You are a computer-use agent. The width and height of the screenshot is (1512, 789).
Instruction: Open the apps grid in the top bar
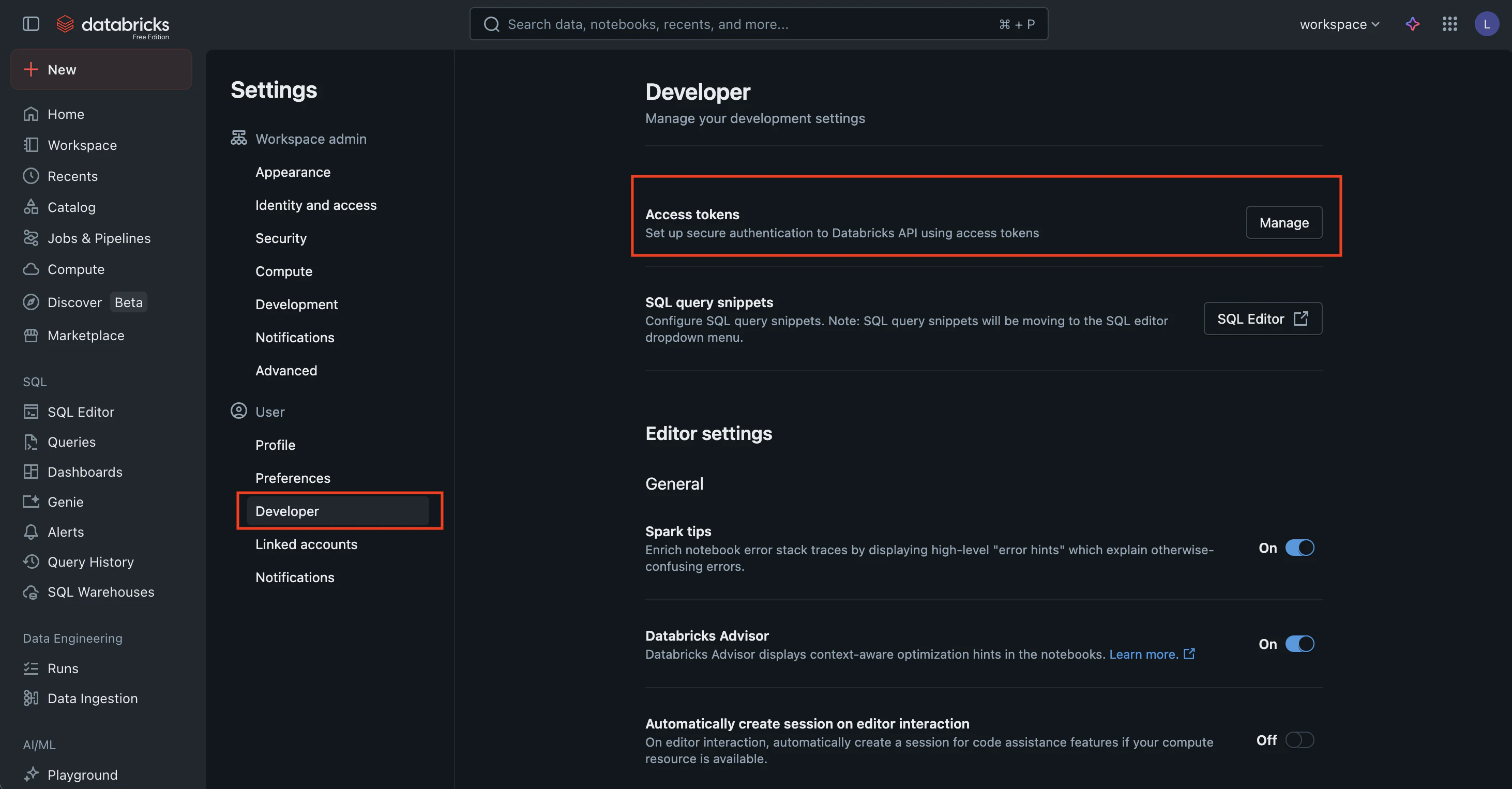[x=1450, y=24]
